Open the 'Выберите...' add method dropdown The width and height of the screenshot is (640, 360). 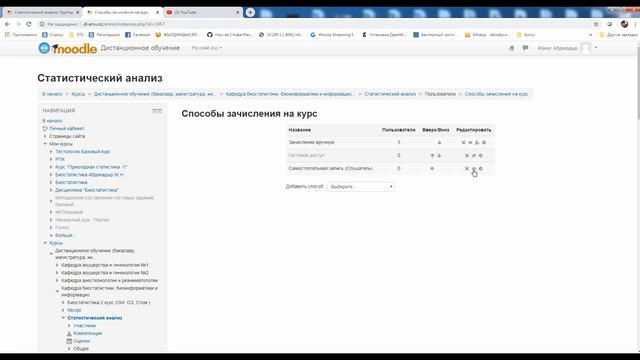[361, 187]
